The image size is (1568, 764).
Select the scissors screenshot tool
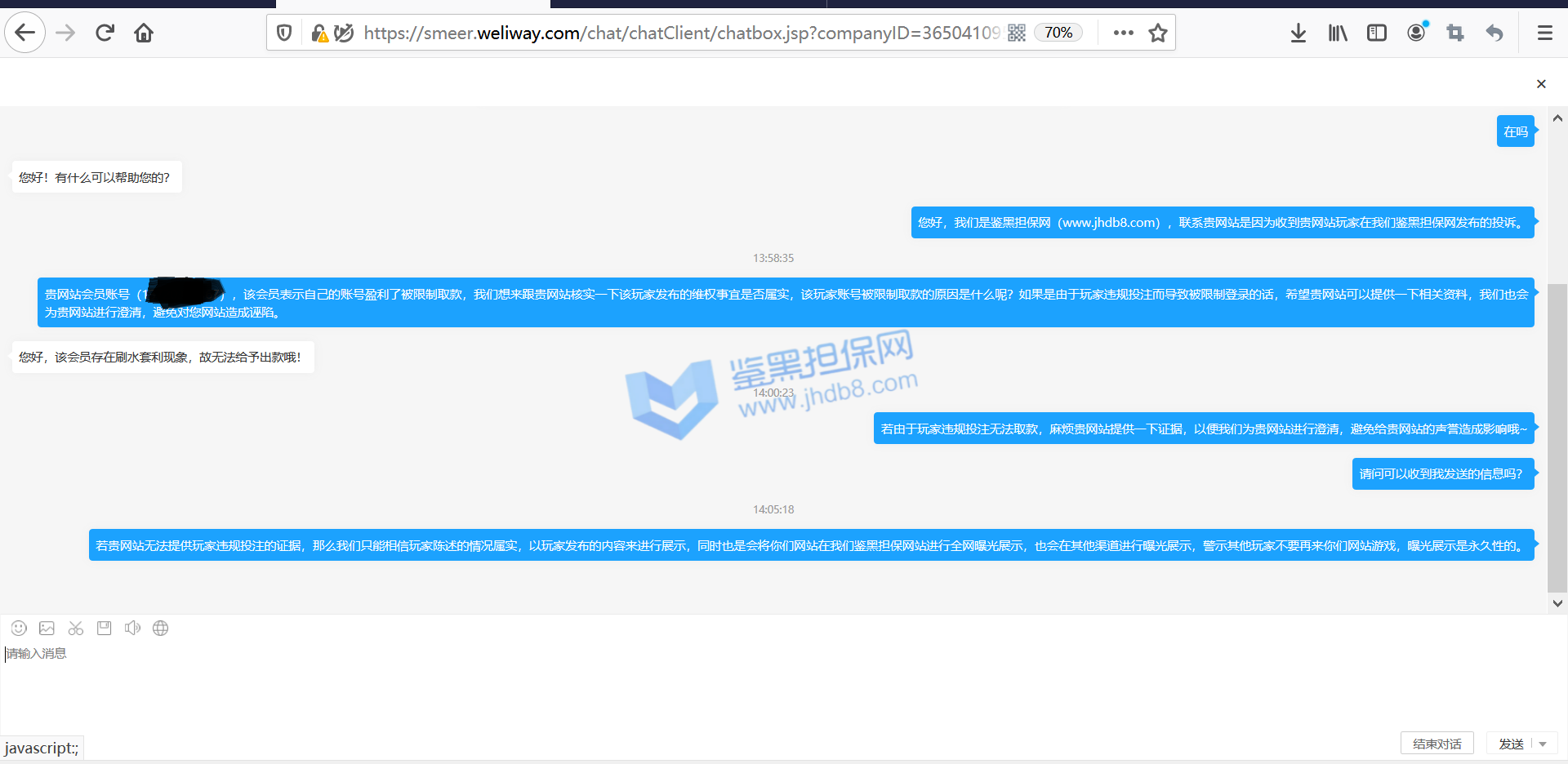click(x=76, y=628)
